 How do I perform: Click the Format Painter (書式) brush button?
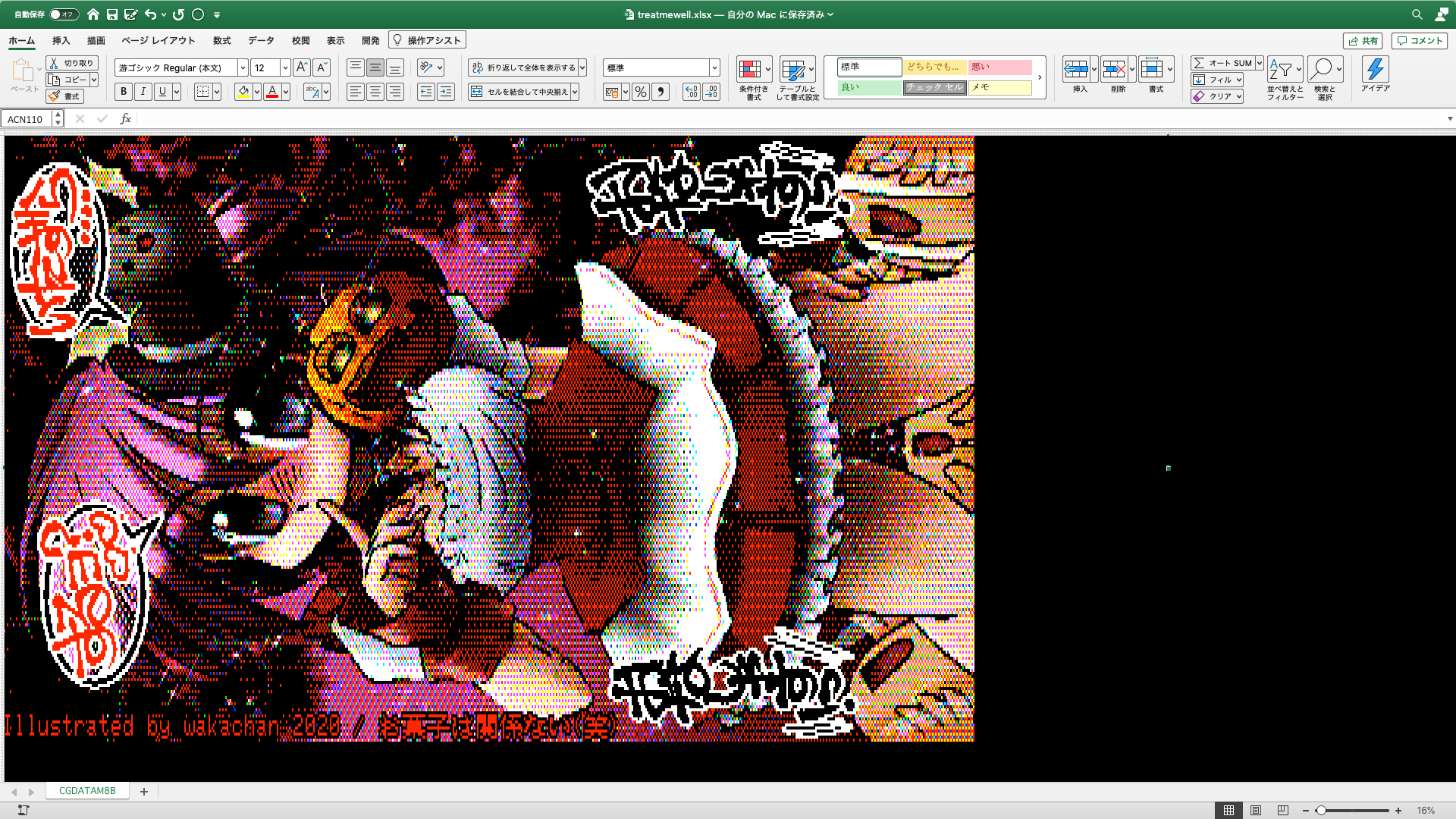click(x=64, y=96)
